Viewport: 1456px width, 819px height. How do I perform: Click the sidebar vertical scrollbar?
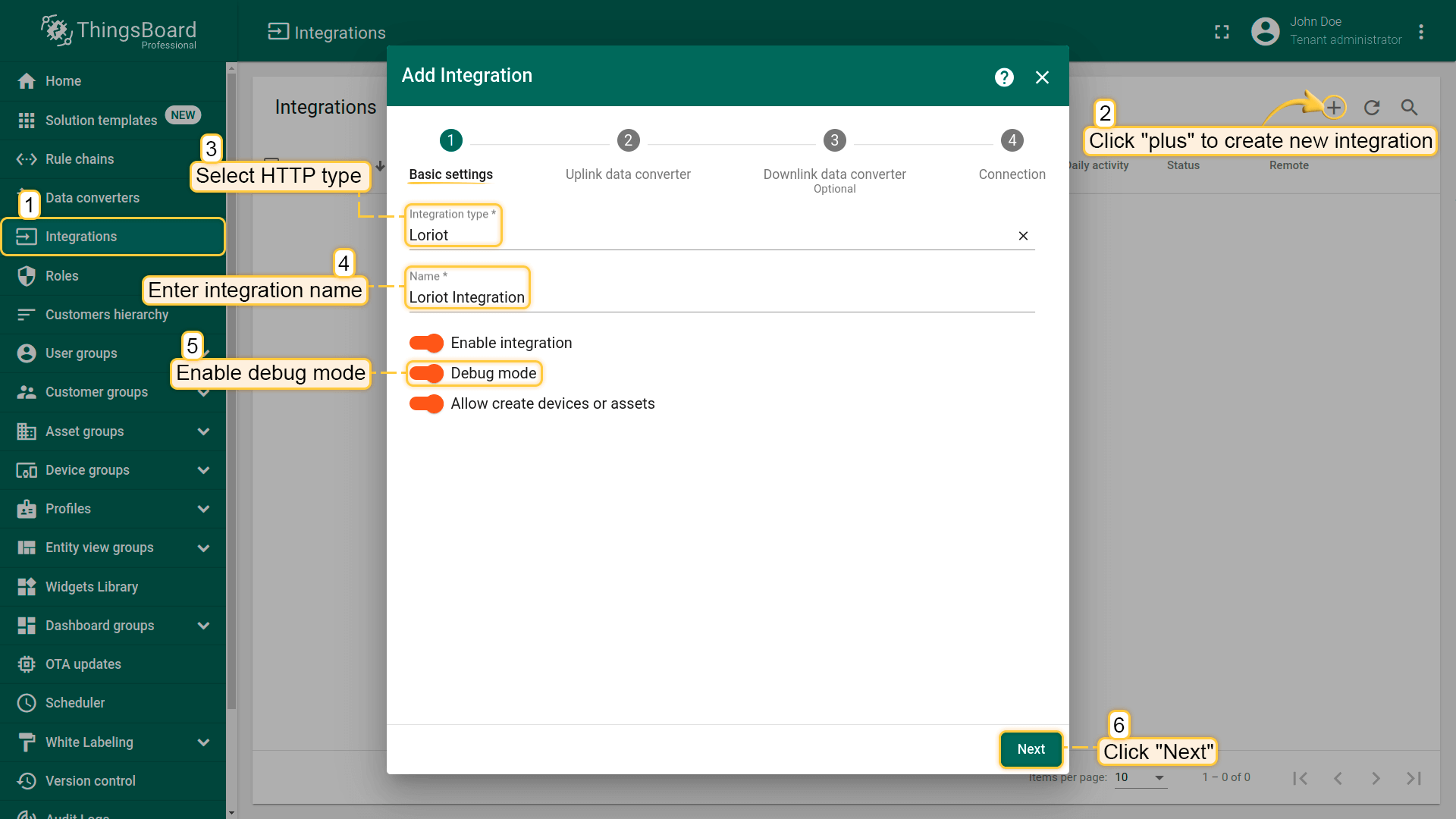[x=231, y=394]
